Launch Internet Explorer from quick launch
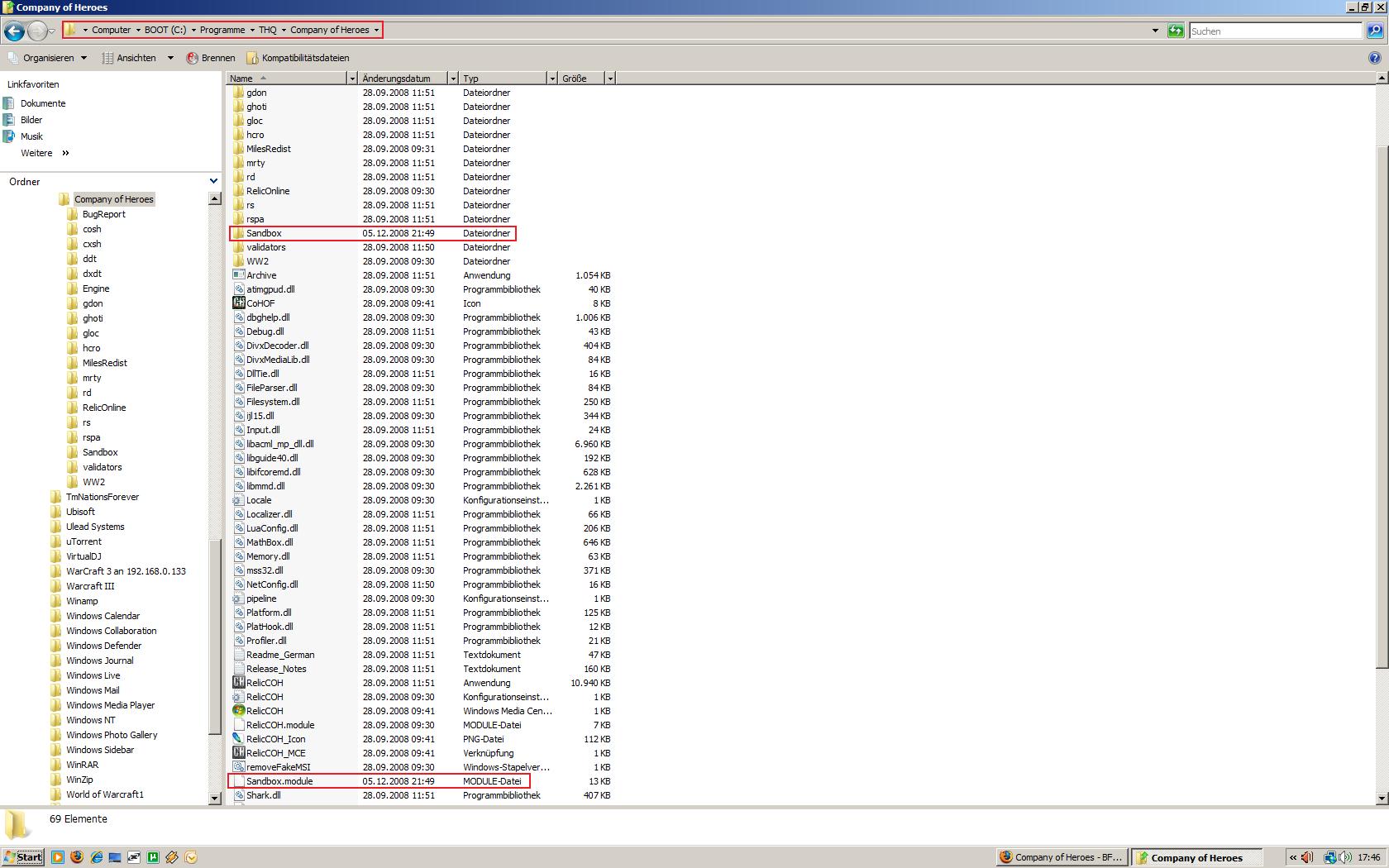The width and height of the screenshot is (1389, 868). pos(96,857)
